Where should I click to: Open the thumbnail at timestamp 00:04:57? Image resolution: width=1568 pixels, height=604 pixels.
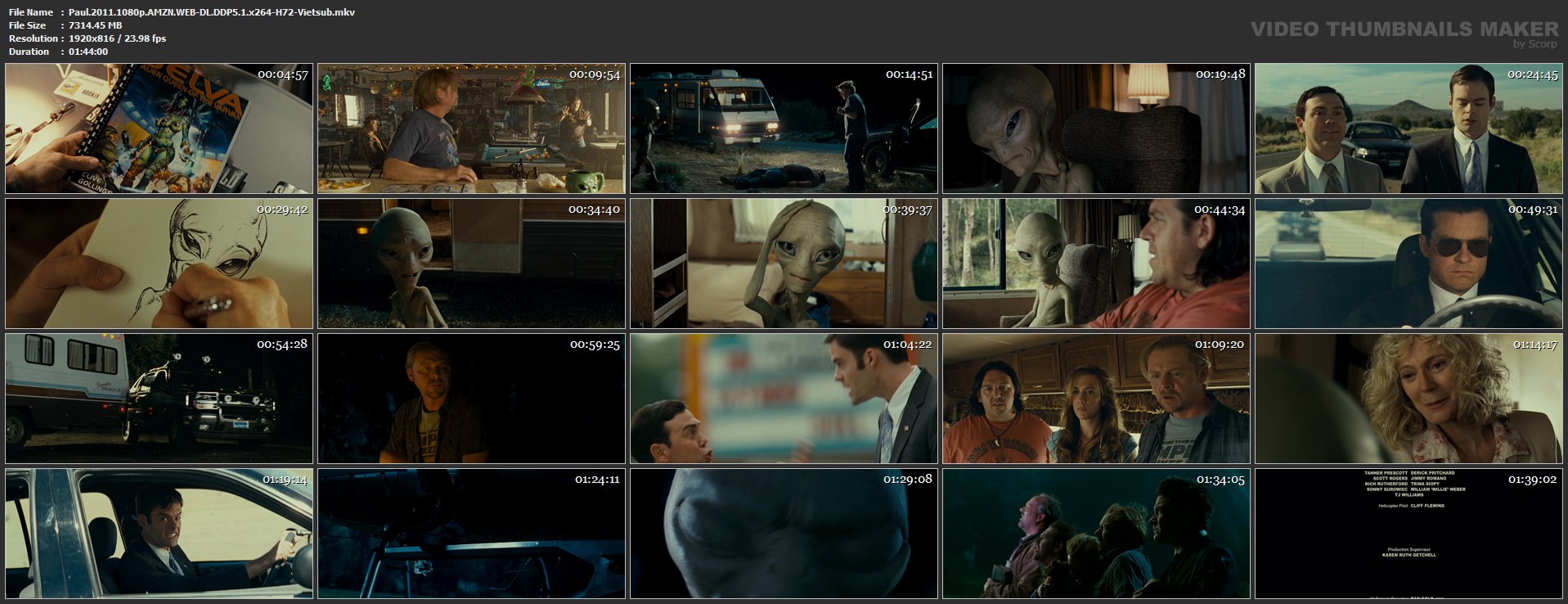point(159,128)
